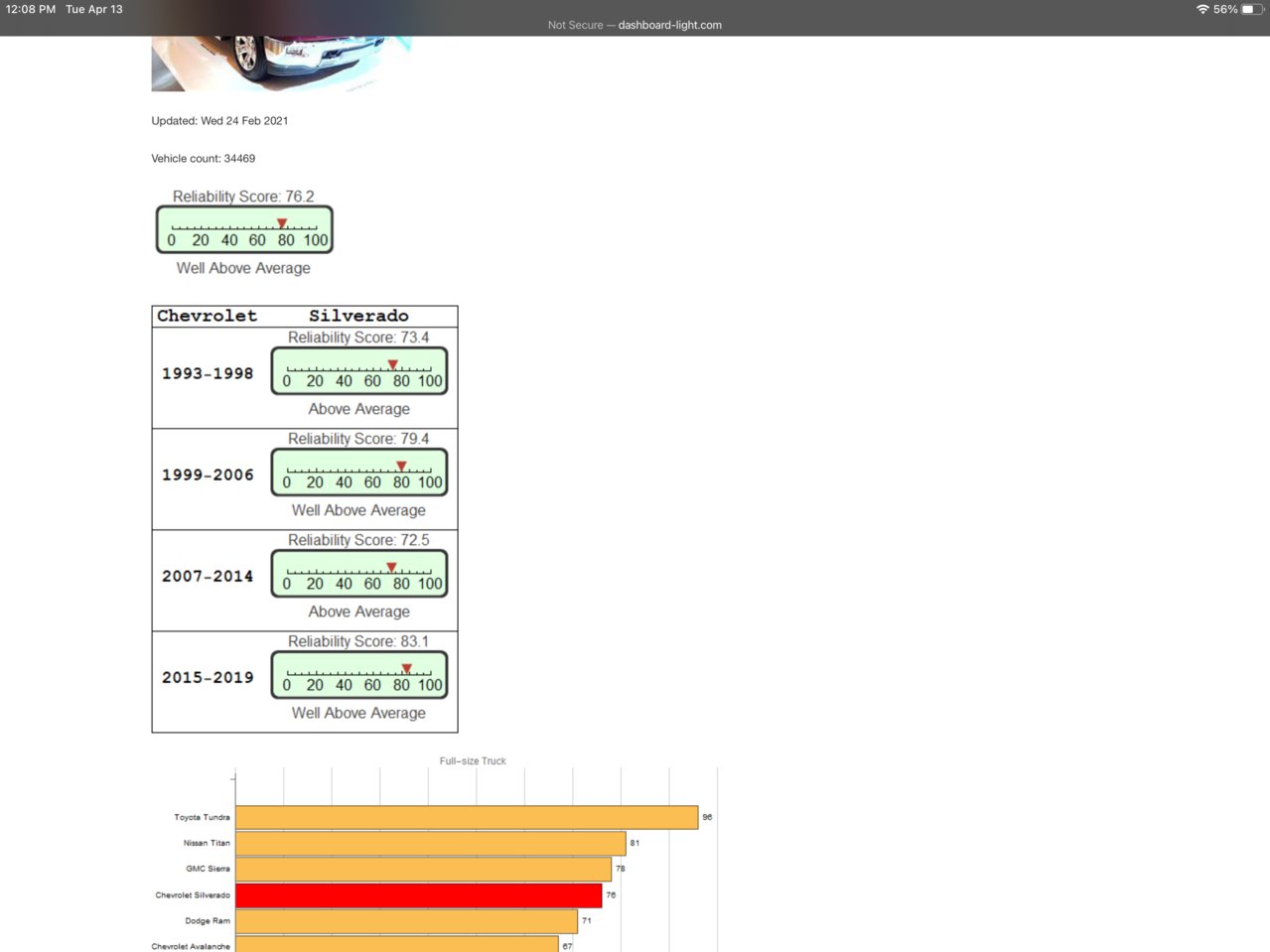The width and height of the screenshot is (1270, 952).
Task: Click the value 81 next to Titan bar
Action: coord(635,844)
